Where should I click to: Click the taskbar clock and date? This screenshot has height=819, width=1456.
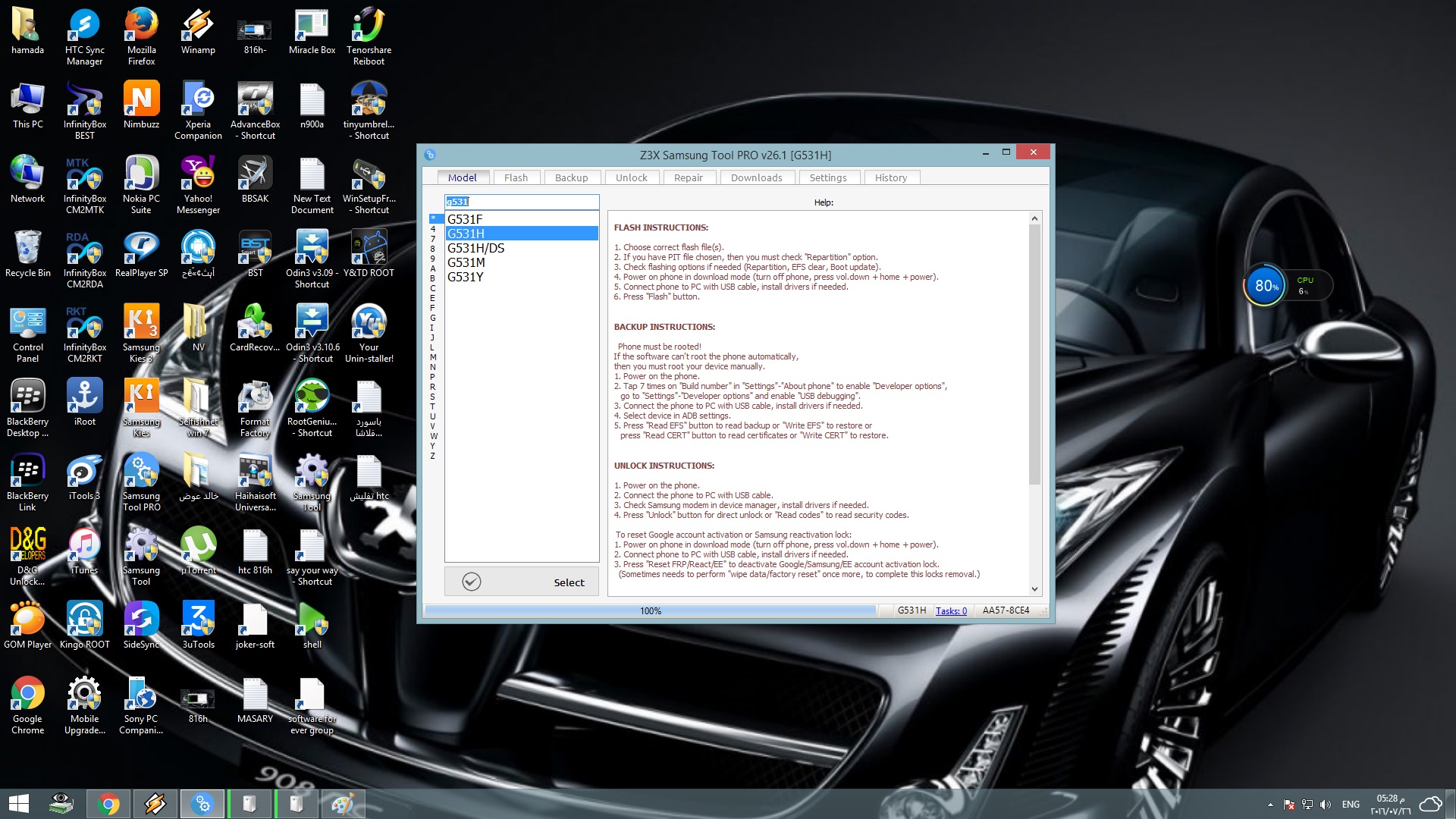[1390, 804]
